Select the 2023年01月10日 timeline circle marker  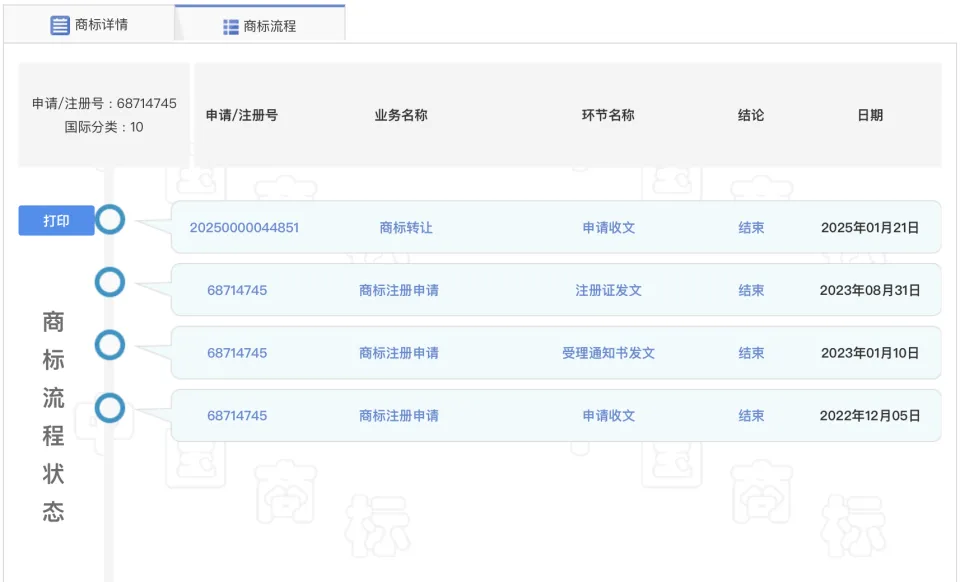[x=109, y=346]
